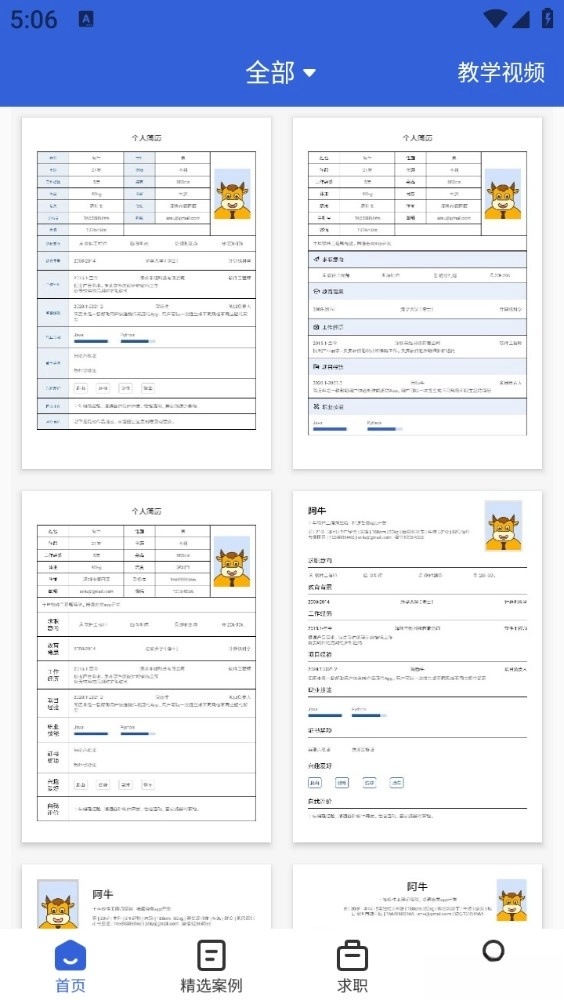The image size is (564, 1004).
Task: Choose the 阿牛 line-style resume with top-right photo
Action: point(417,667)
